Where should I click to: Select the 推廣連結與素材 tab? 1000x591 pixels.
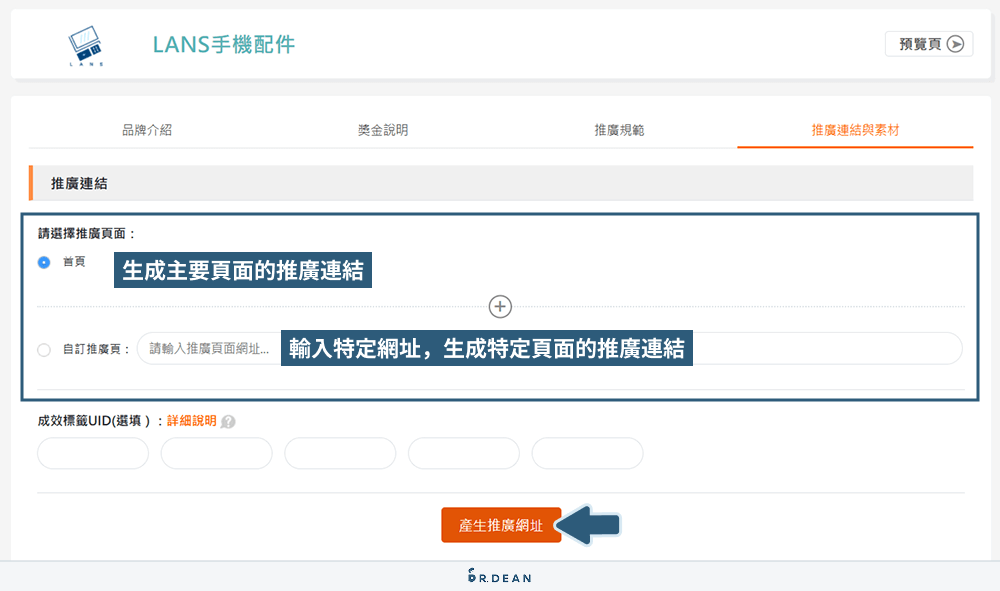853,128
